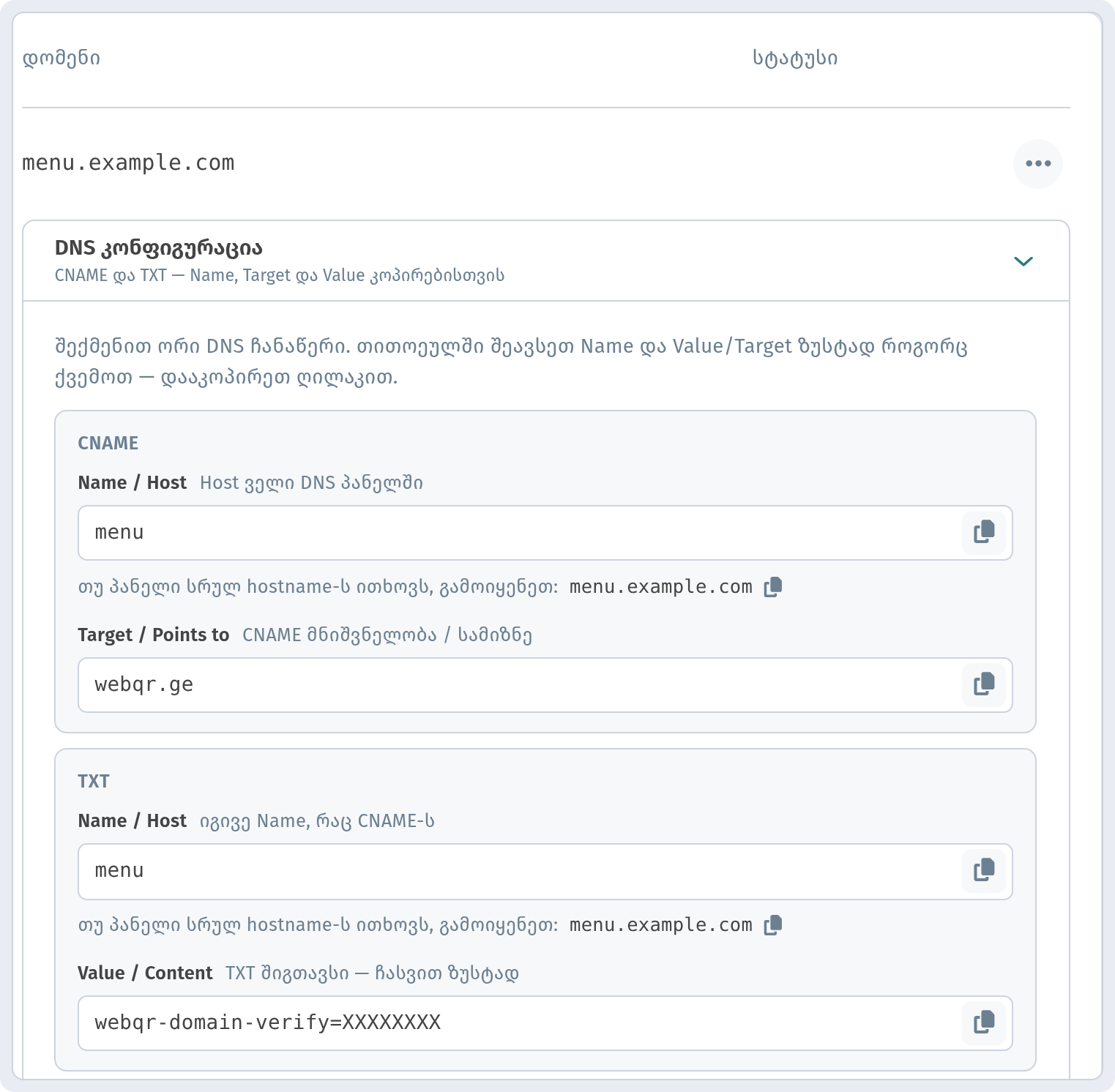Viewport: 1115px width, 1092px height.
Task: Copy the webqr-domain-verify TXT value
Action: pyautogui.click(x=984, y=1022)
